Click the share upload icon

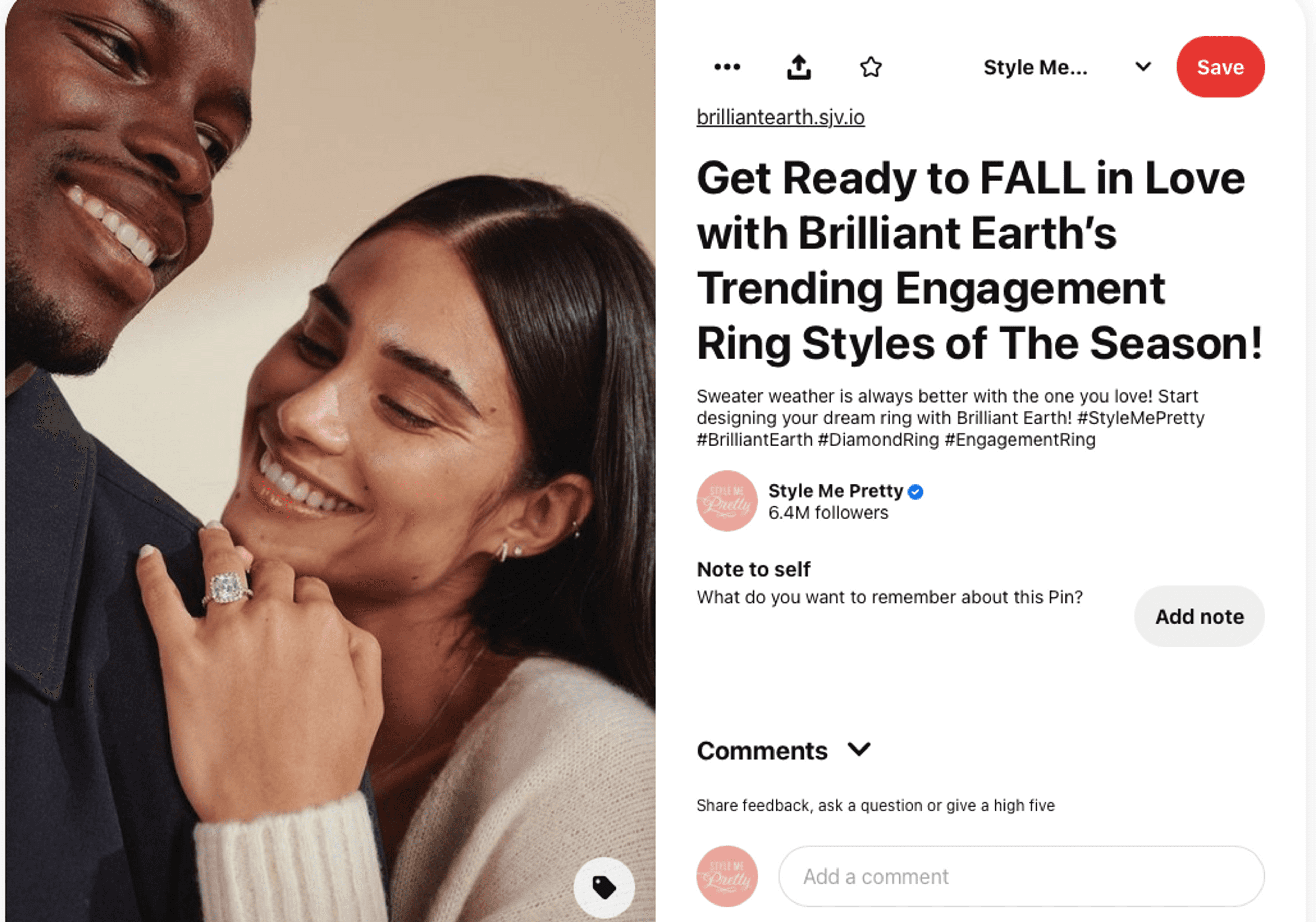click(799, 67)
